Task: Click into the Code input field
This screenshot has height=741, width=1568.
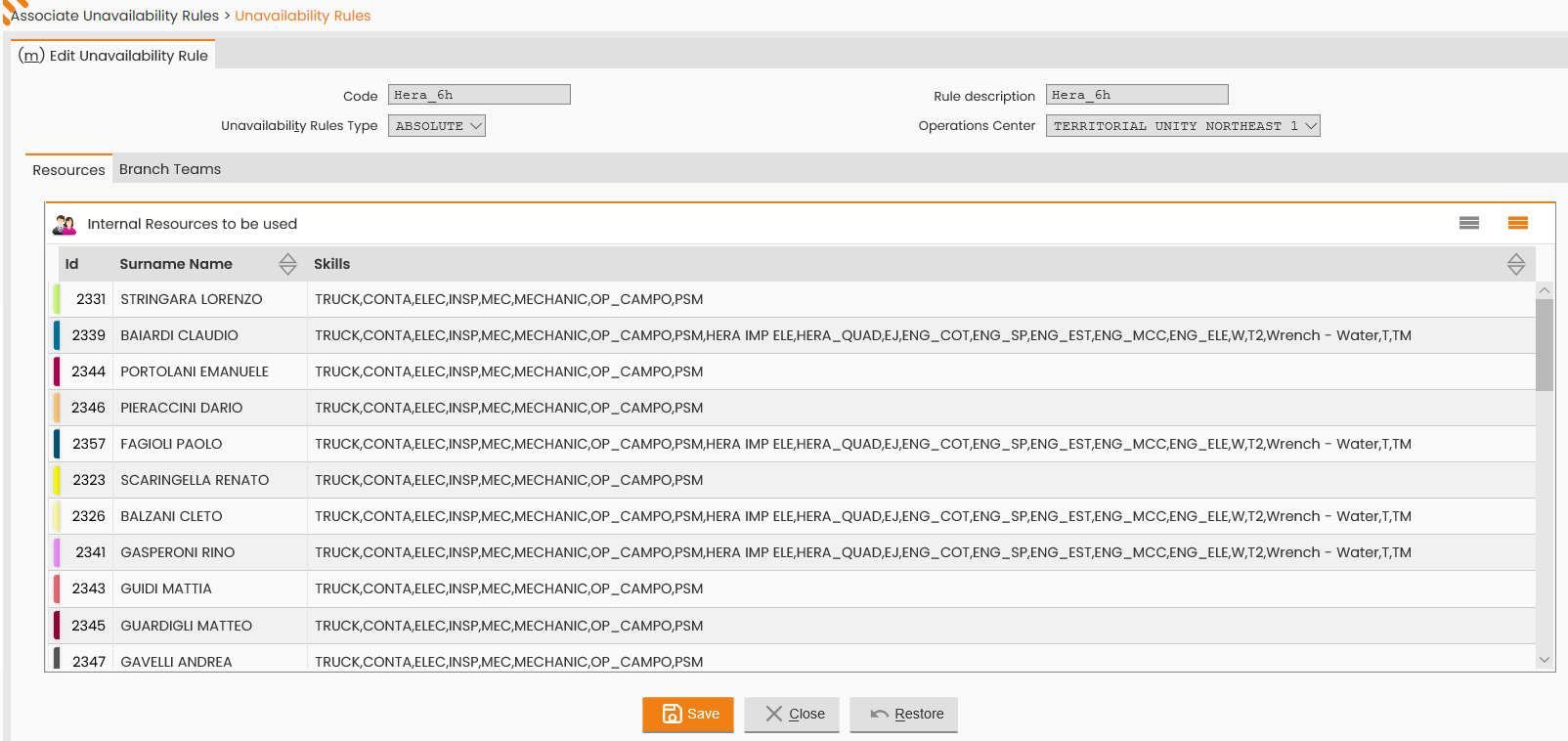Action: click(x=479, y=95)
